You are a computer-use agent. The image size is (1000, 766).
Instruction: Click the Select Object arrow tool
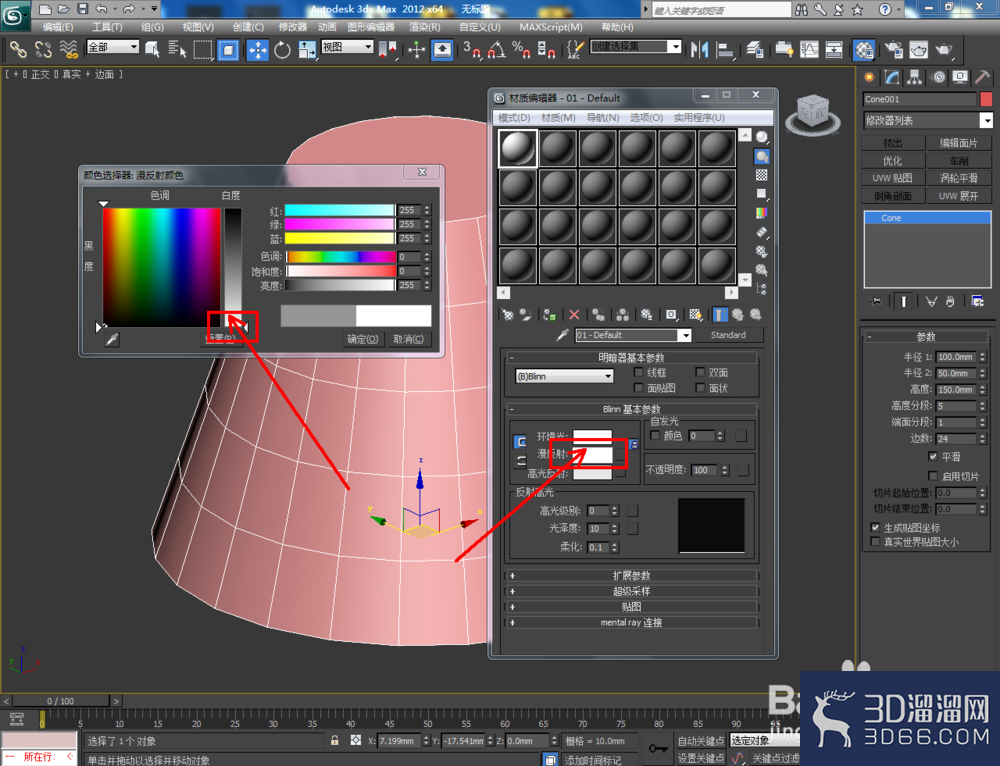pyautogui.click(x=152, y=50)
